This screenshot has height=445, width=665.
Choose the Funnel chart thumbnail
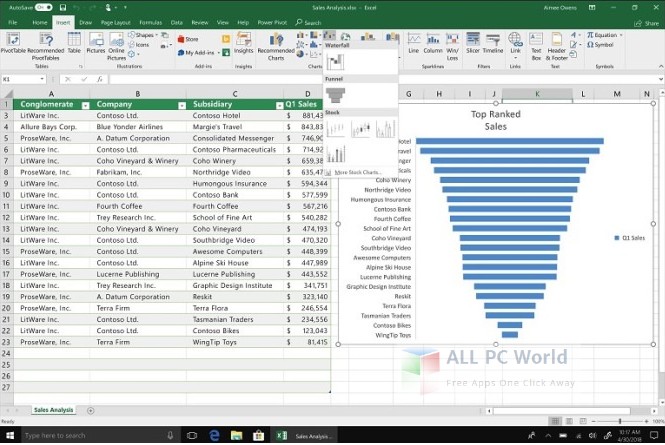pyautogui.click(x=335, y=95)
